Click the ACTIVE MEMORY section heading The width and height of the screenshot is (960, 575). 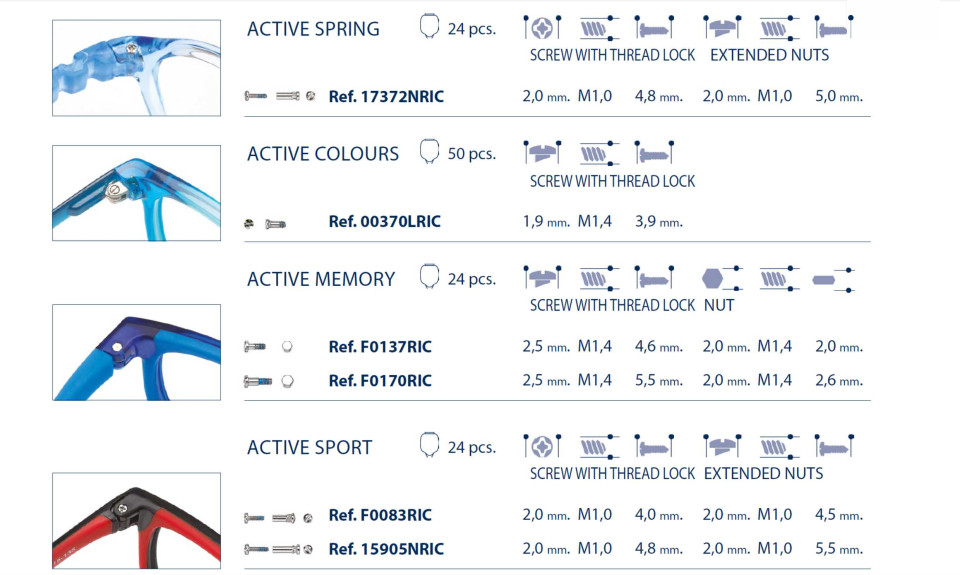(321, 279)
